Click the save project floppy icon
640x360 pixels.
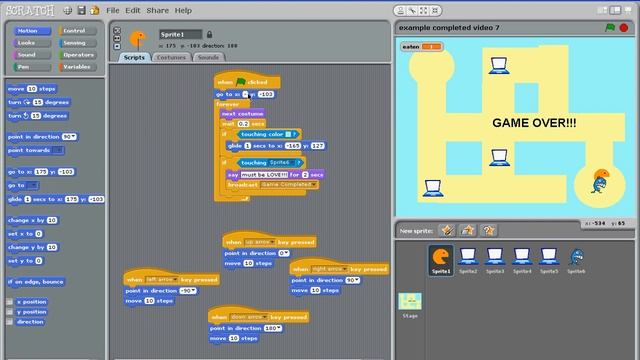pyautogui.click(x=81, y=11)
